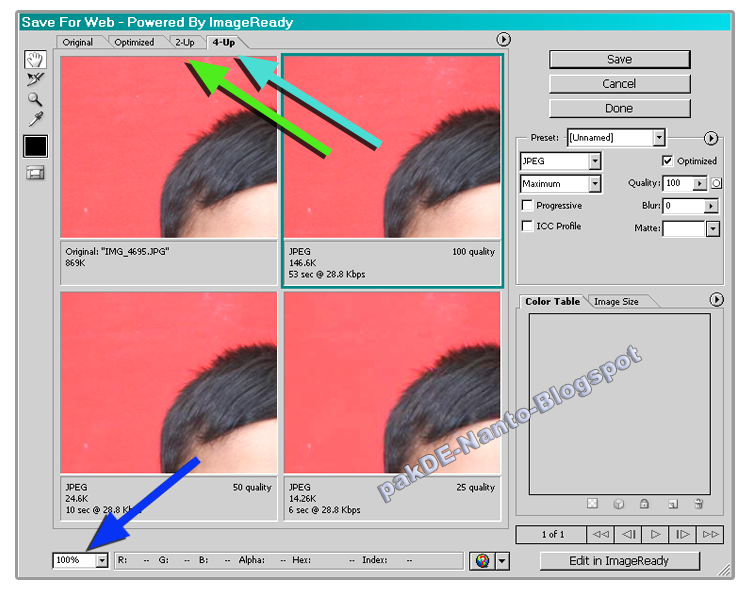Image resolution: width=747 pixels, height=599 pixels.
Task: Step to previous animation frame
Action: 628,534
